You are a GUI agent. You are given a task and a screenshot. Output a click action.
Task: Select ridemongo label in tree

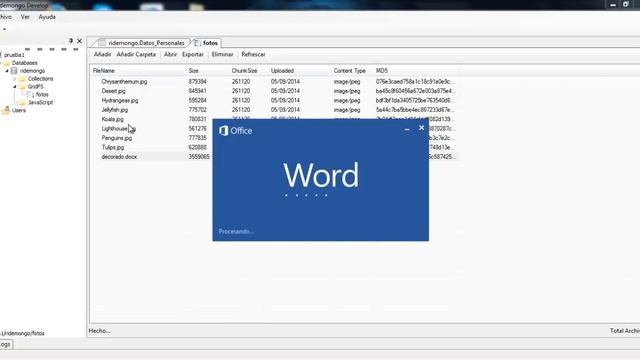(x=32, y=71)
